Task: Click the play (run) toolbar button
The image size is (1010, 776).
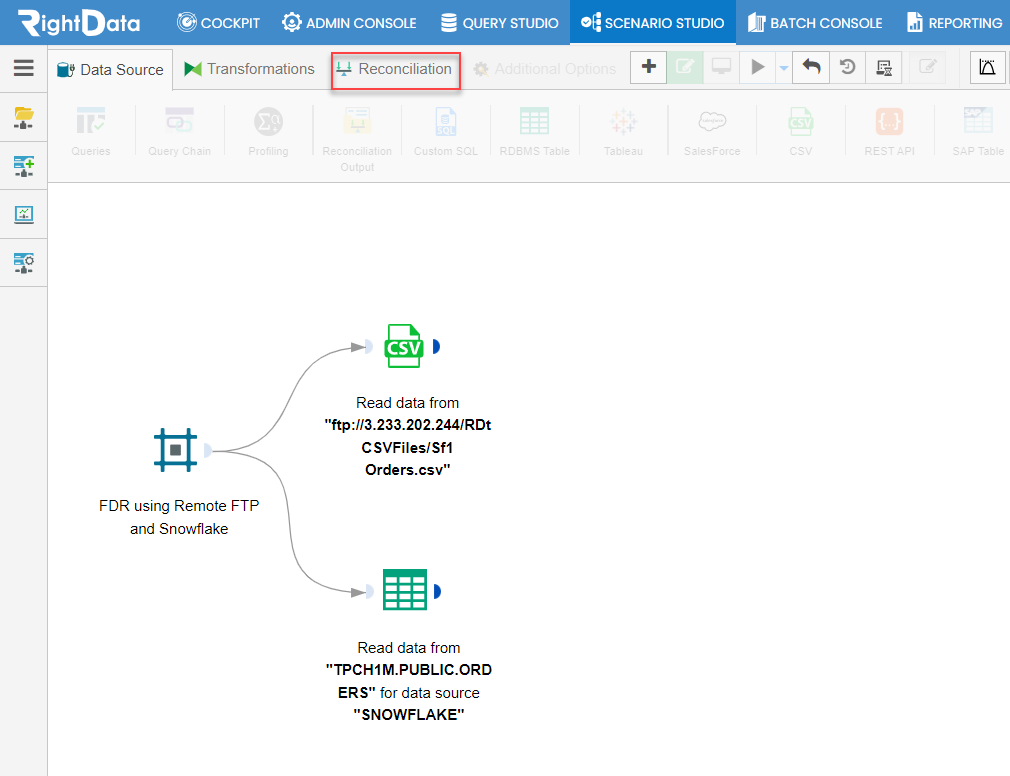Action: (x=758, y=67)
